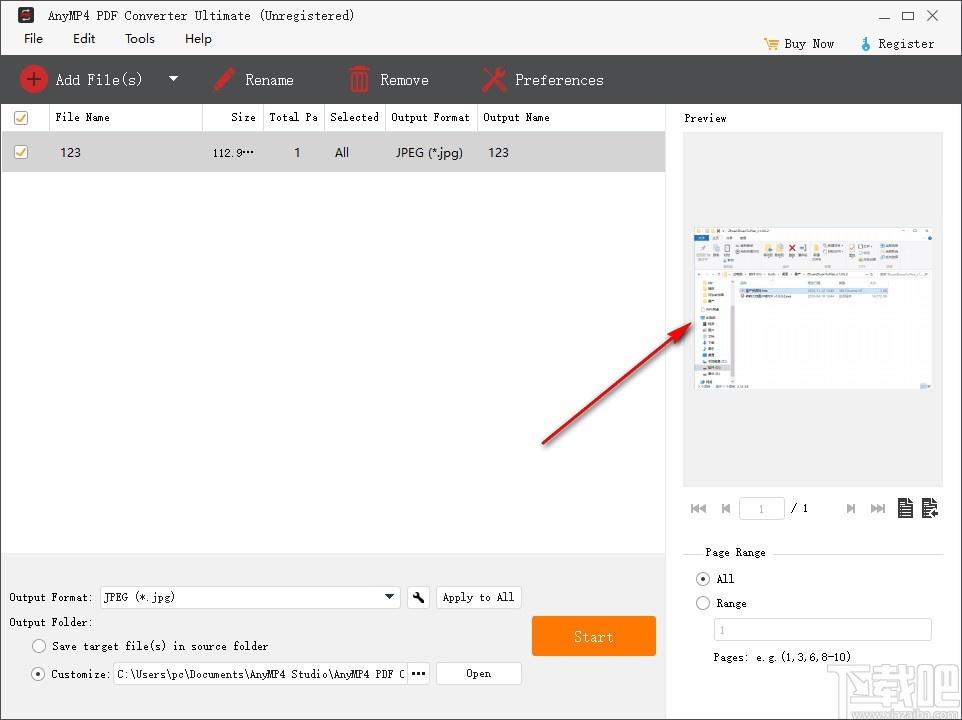Click the output name 123 cell
Image resolution: width=962 pixels, height=720 pixels.
(x=498, y=153)
